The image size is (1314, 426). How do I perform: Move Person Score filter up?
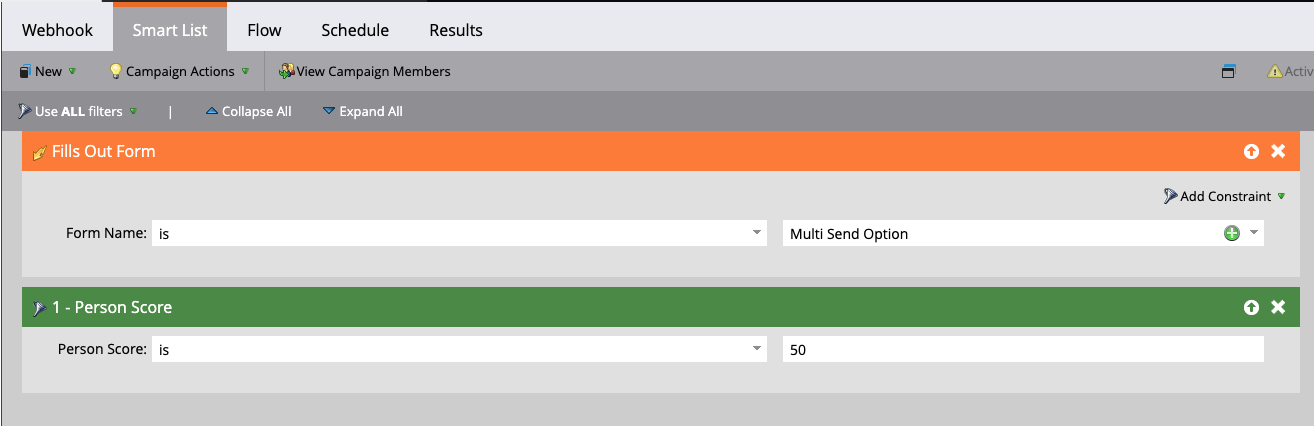pos(1251,307)
